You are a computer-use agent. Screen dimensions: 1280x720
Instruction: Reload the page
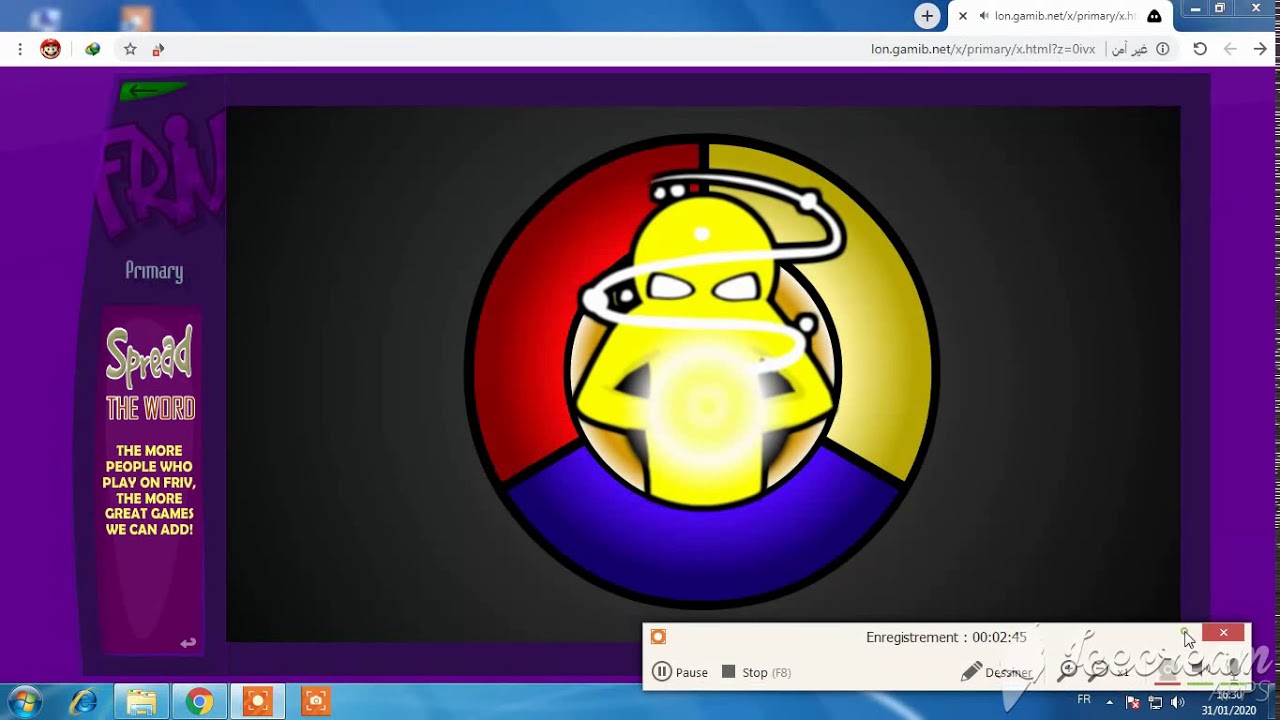coord(1200,49)
